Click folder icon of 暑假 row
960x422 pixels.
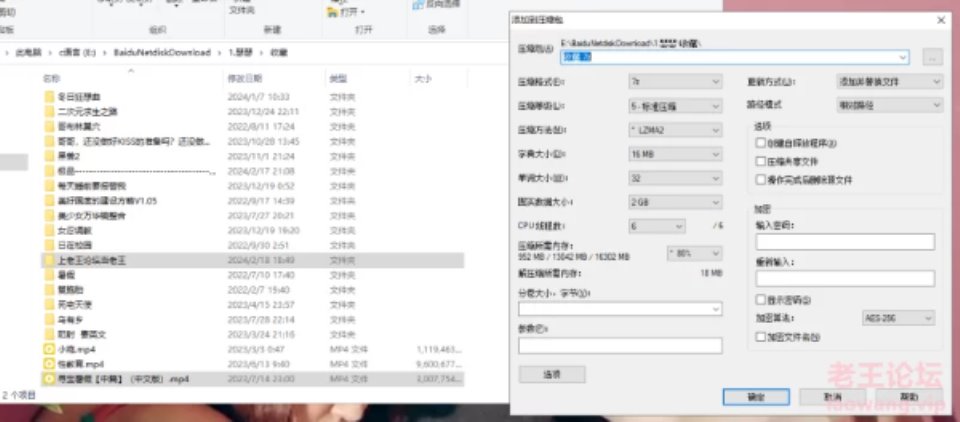pos(50,275)
